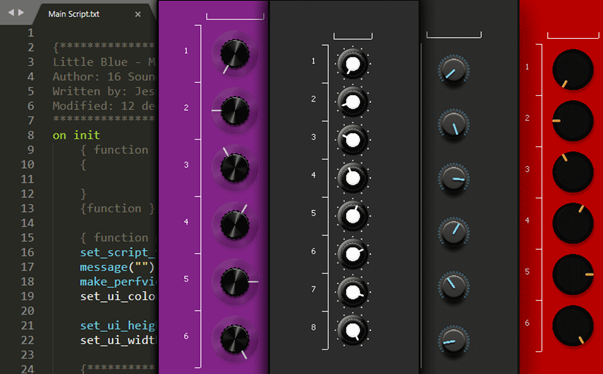603x374 pixels.
Task: Click purple panel knob number 2
Action: point(235,111)
